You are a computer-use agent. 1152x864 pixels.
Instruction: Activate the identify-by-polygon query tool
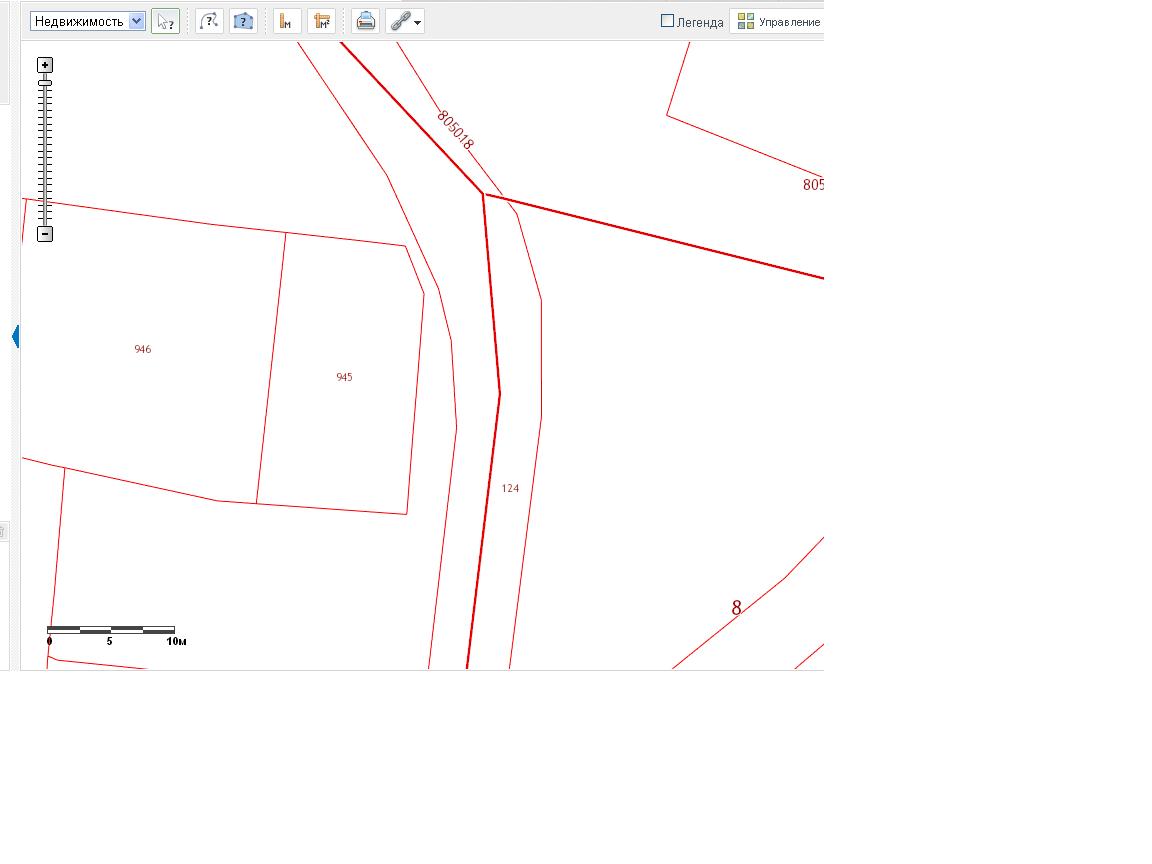[243, 21]
